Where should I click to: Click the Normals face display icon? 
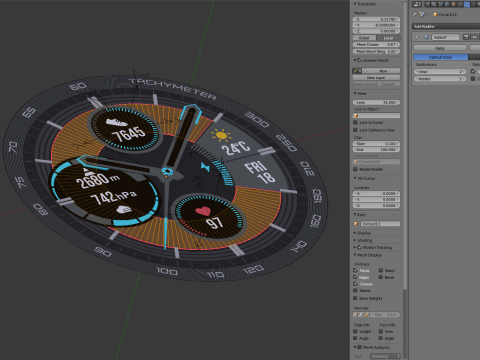tap(366, 315)
